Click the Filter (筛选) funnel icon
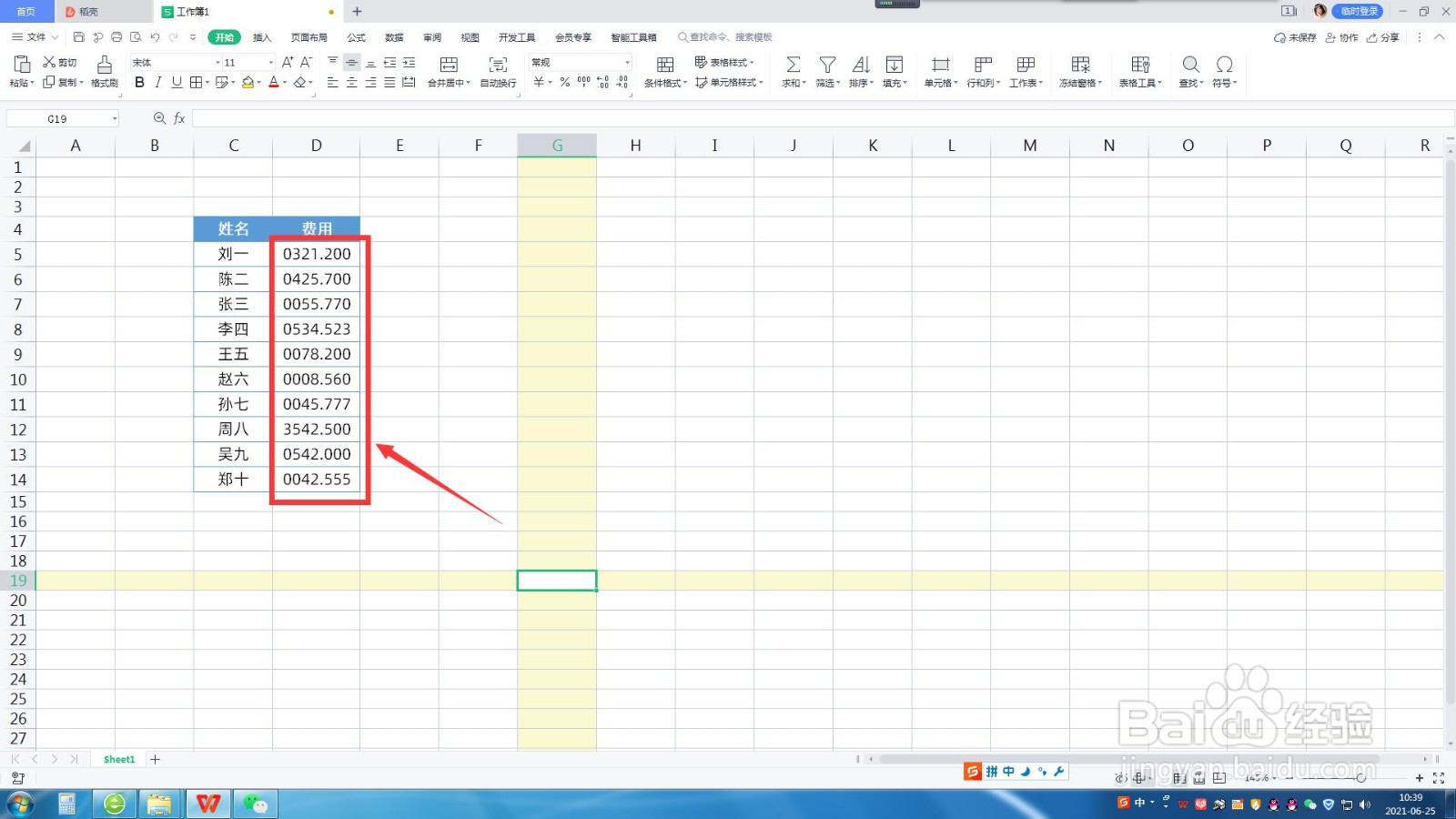This screenshot has width=1456, height=819. point(827,65)
